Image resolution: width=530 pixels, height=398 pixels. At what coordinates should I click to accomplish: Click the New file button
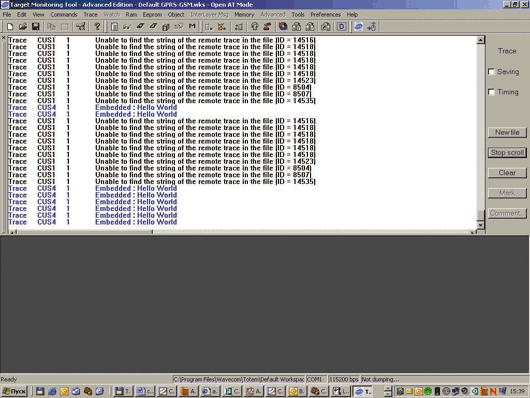point(507,132)
